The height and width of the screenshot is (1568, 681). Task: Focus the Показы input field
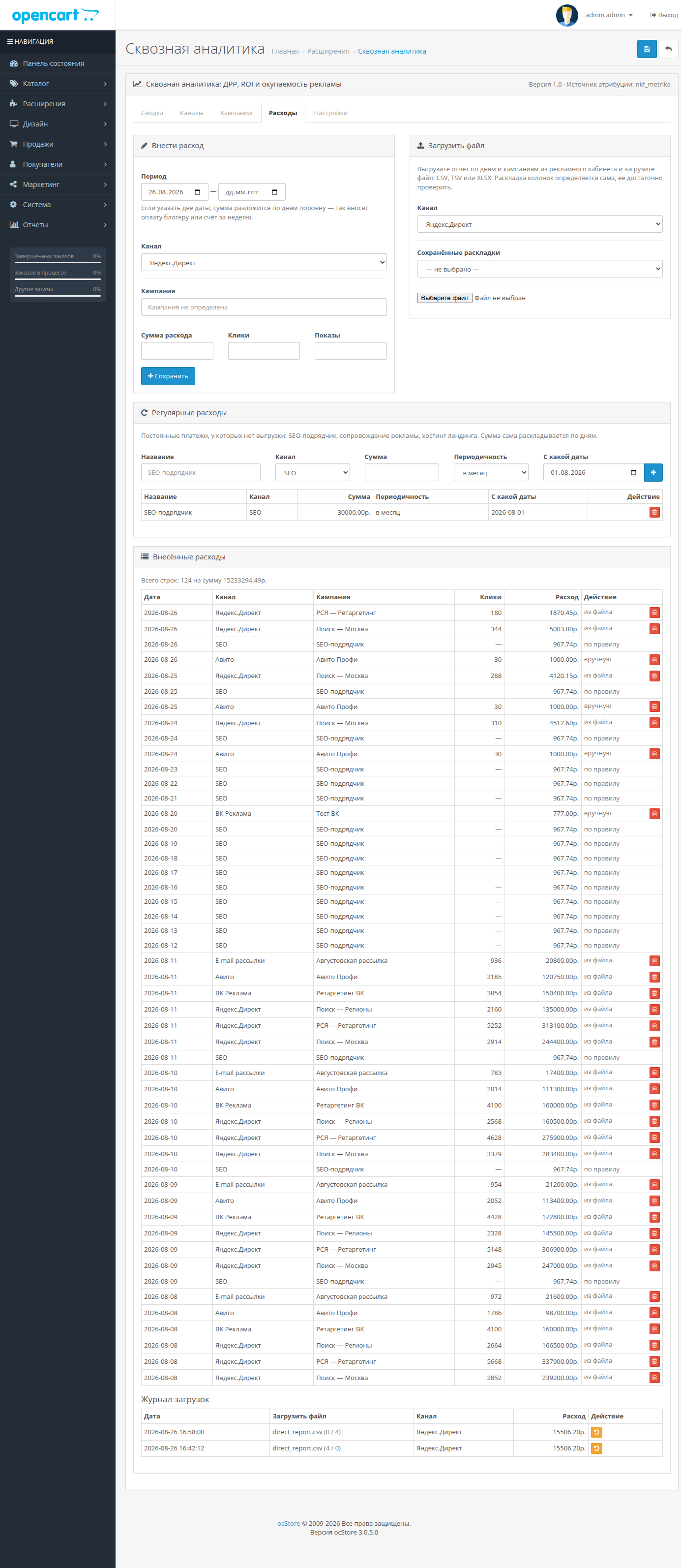click(x=351, y=351)
